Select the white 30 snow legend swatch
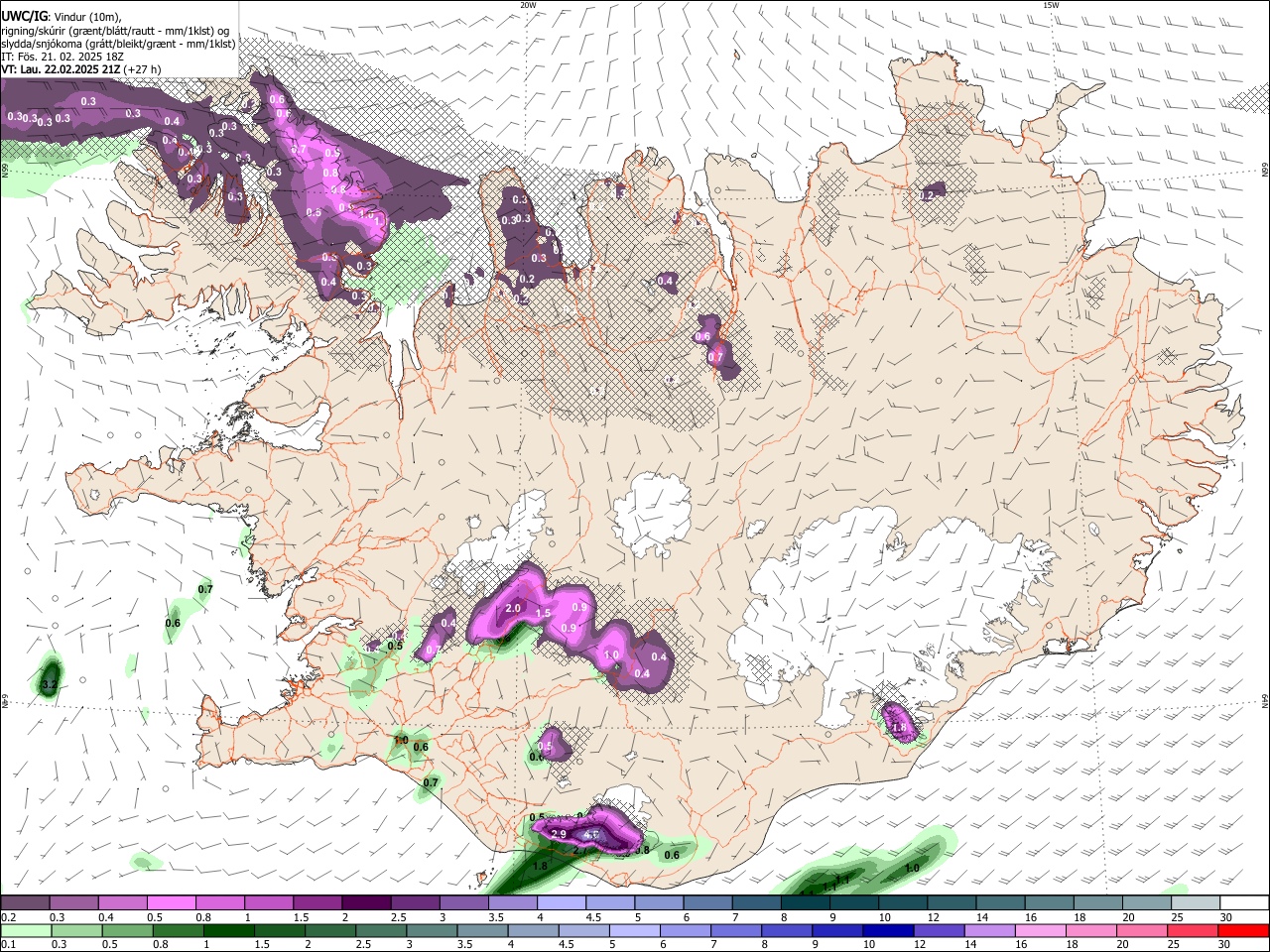The width and height of the screenshot is (1270, 952). 1246,902
